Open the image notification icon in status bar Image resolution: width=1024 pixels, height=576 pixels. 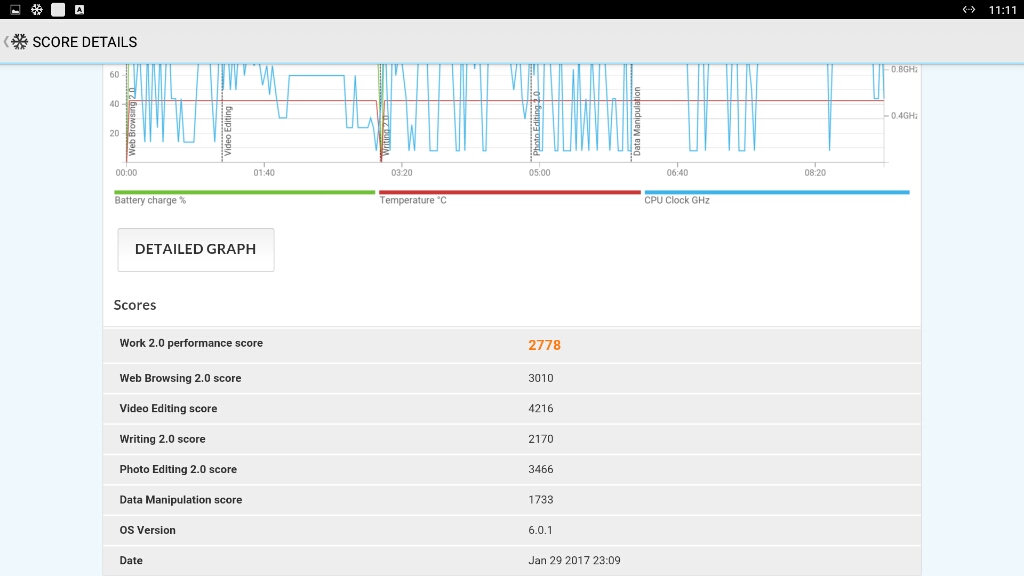click(x=15, y=10)
